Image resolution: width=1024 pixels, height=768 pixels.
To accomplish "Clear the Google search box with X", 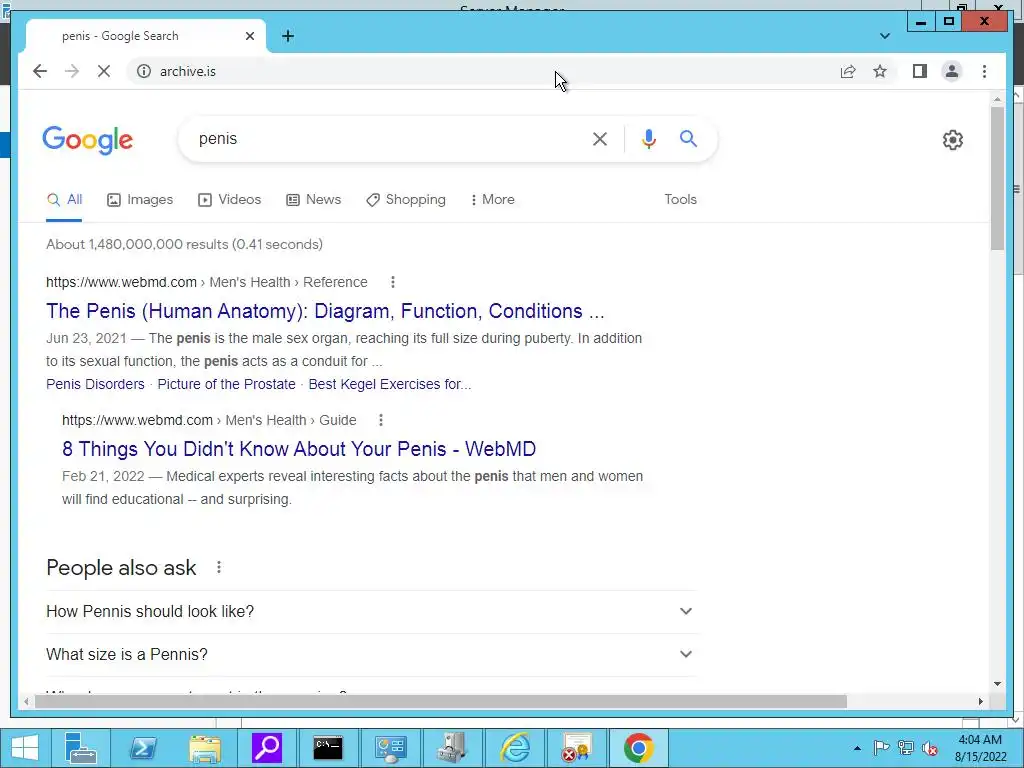I will point(600,139).
